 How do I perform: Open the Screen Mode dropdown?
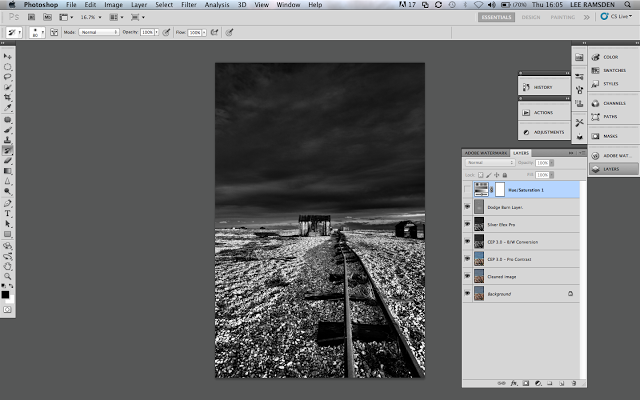tap(138, 17)
